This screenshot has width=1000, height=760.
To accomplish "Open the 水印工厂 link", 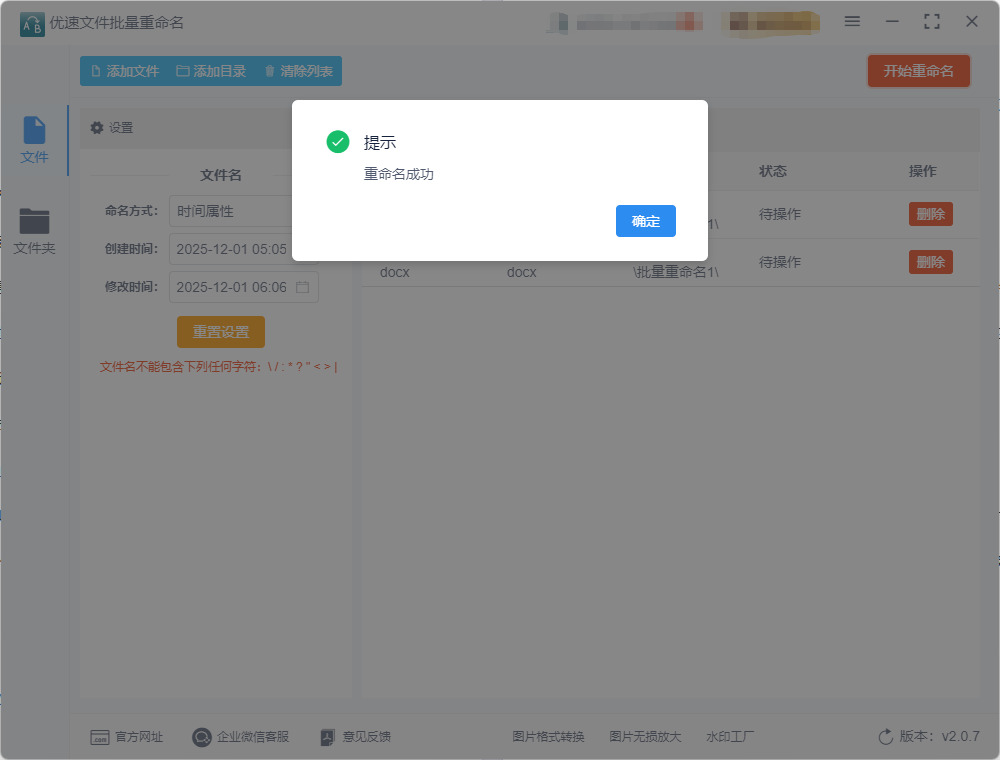I will [730, 736].
